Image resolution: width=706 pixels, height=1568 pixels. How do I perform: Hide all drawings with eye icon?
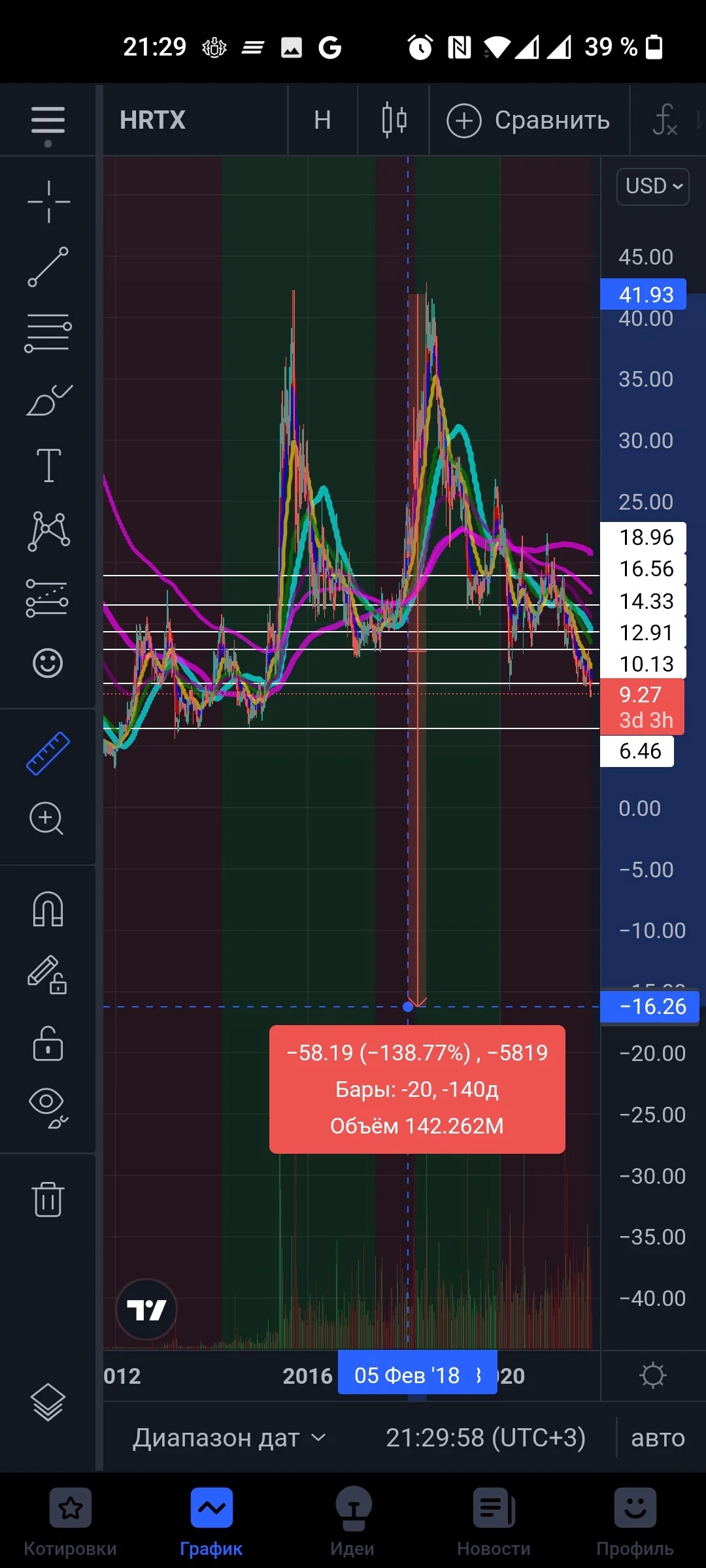[48, 1108]
